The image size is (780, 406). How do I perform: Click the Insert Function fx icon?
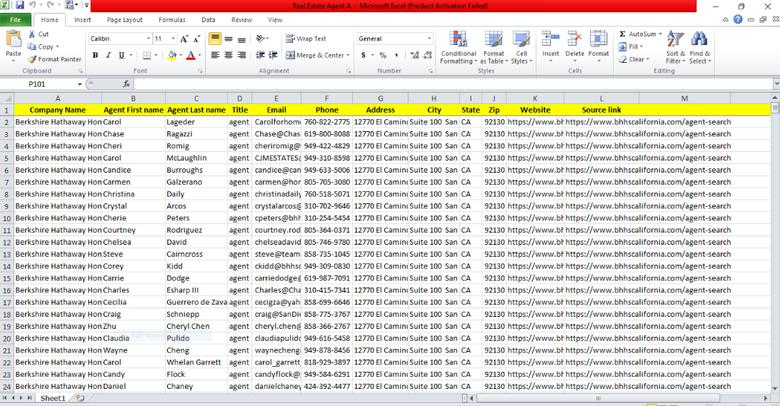(127, 85)
